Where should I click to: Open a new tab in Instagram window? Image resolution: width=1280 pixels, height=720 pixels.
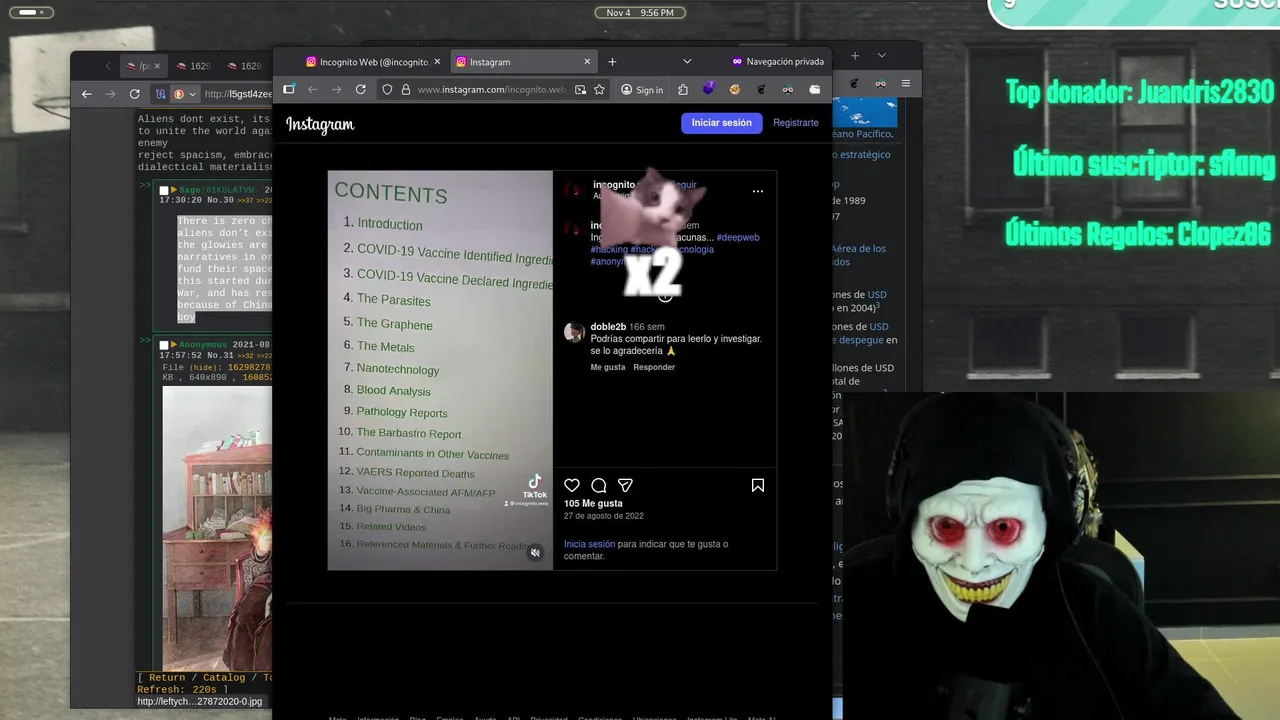point(612,62)
